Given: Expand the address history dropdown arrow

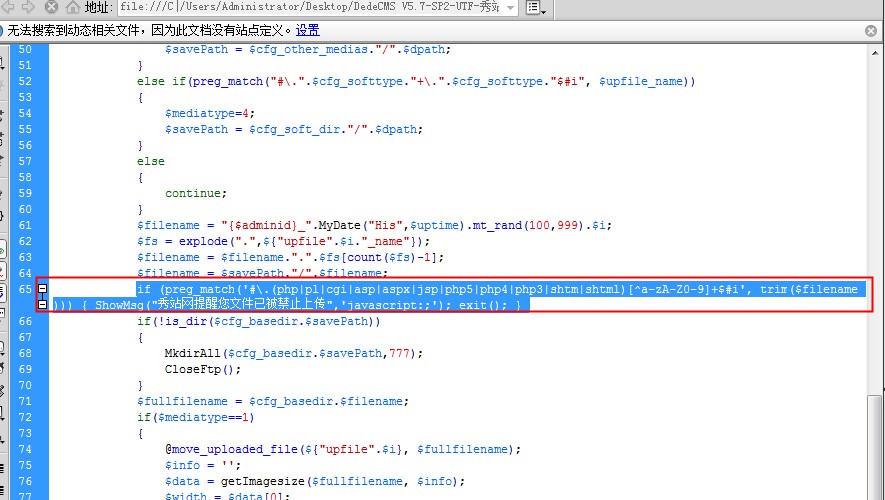Looking at the screenshot, I should 510,7.
